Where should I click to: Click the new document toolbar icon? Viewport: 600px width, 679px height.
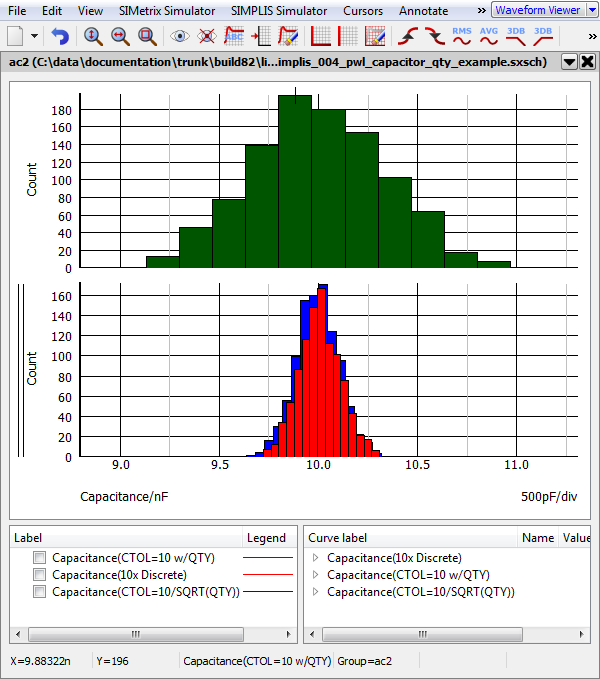click(15, 36)
